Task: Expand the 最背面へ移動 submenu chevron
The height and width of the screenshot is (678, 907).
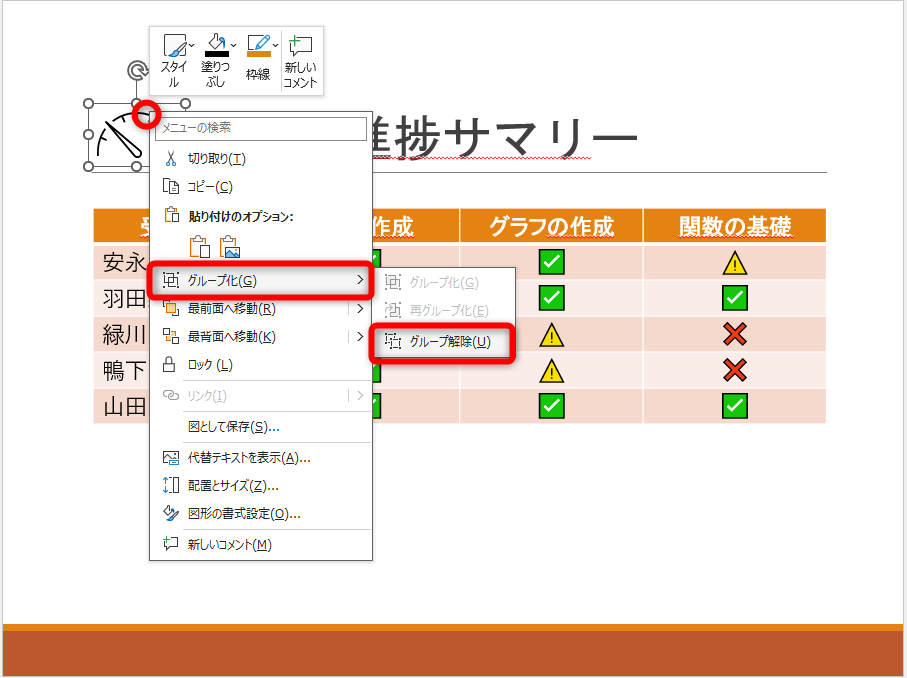Action: 362,336
